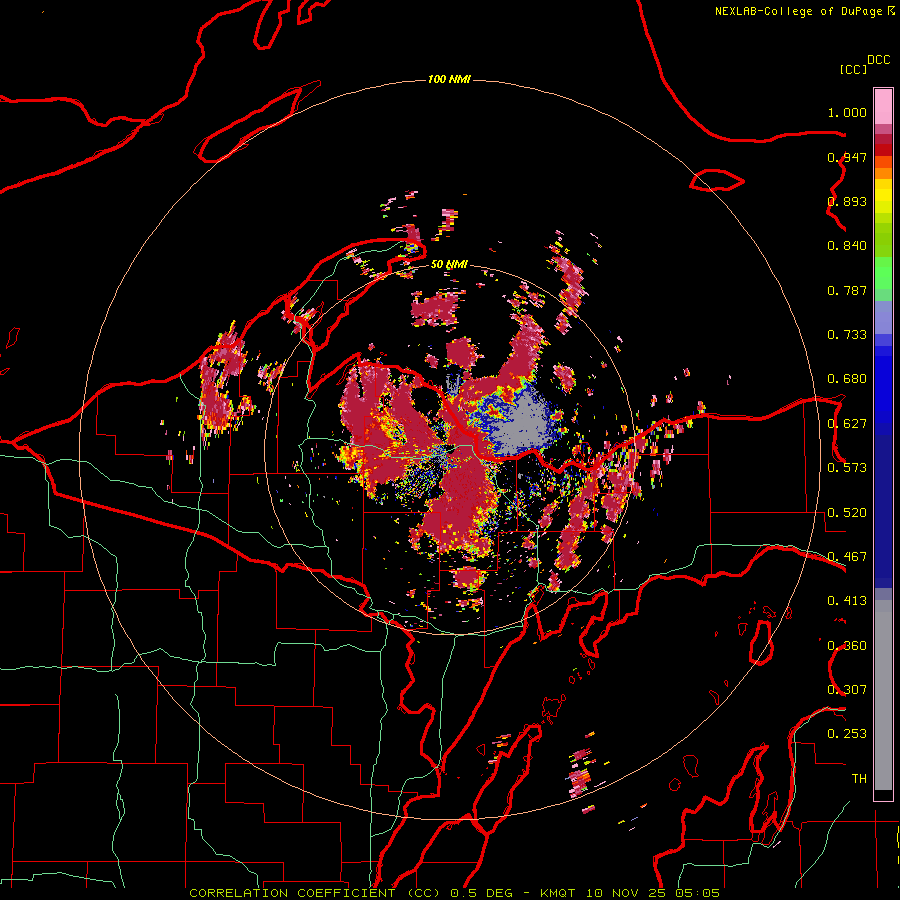Image resolution: width=900 pixels, height=900 pixels.
Task: Select the 0.467 scale value
Action: click(x=847, y=557)
